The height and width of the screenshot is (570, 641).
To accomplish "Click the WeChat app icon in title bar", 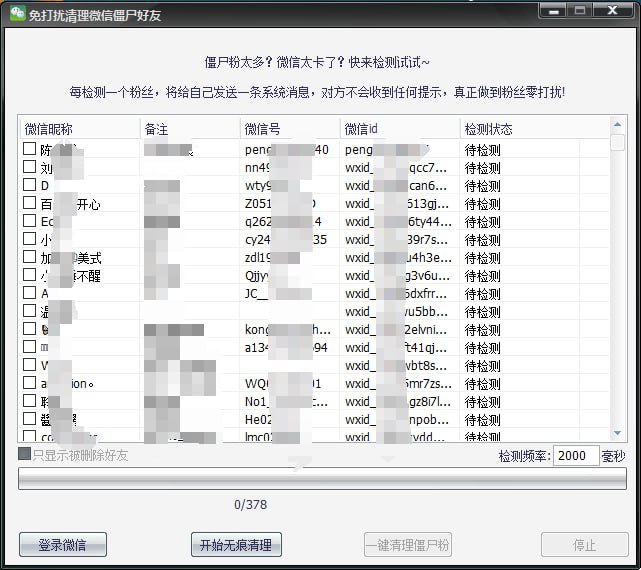I will (x=17, y=13).
